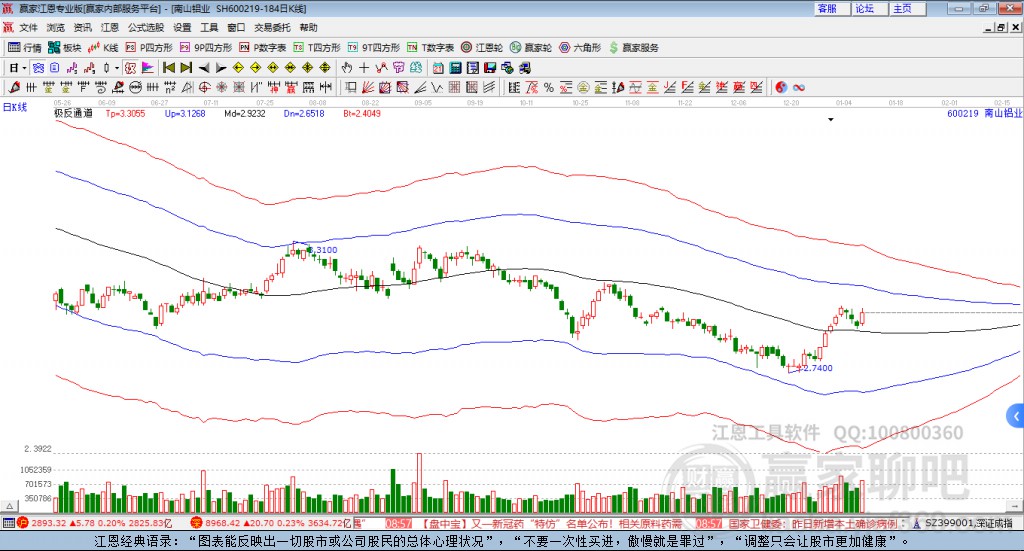The width and height of the screenshot is (1024, 551).
Task: Click the infinity symbol icon
Action: pyautogui.click(x=800, y=87)
